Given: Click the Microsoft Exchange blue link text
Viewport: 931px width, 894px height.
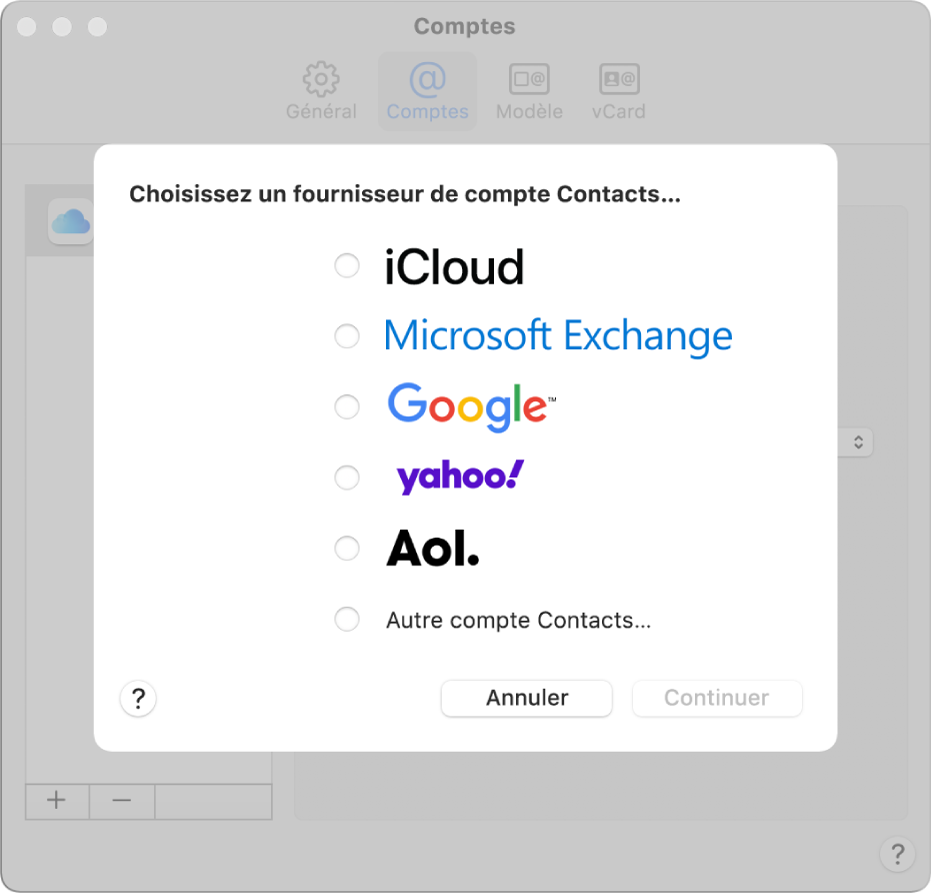Looking at the screenshot, I should [558, 336].
